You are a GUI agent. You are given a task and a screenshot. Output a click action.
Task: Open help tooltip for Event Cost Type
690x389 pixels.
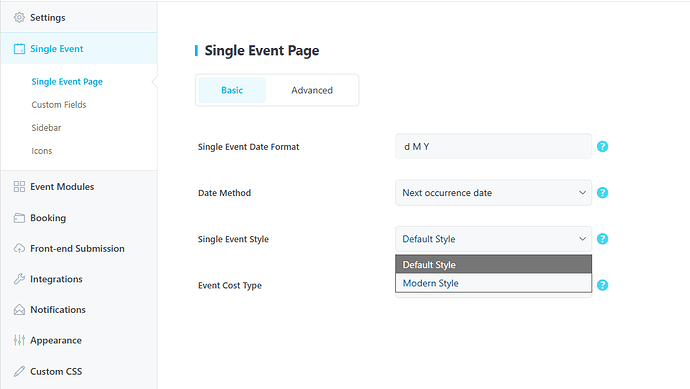602,285
